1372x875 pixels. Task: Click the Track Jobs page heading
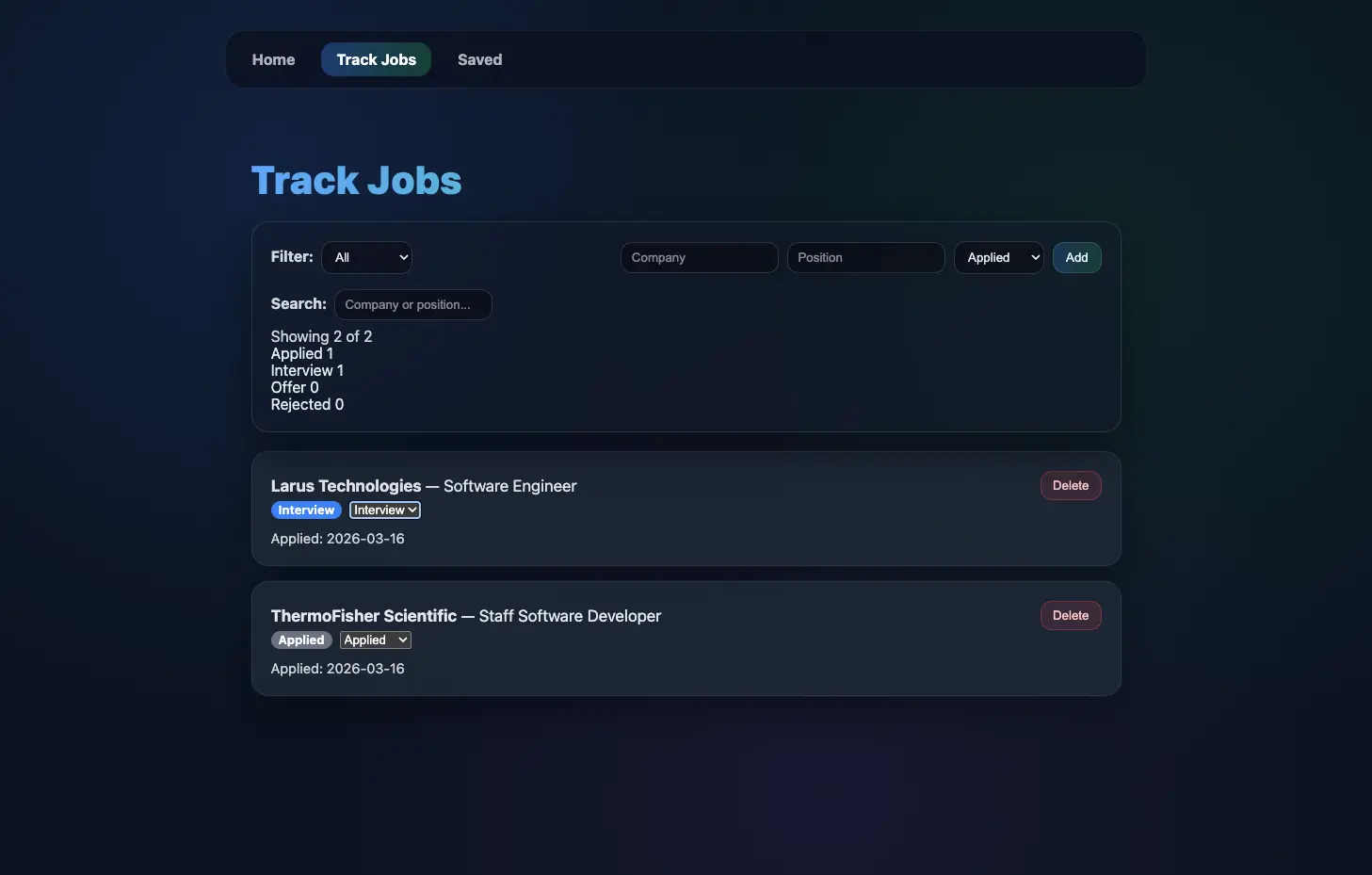coord(356,180)
